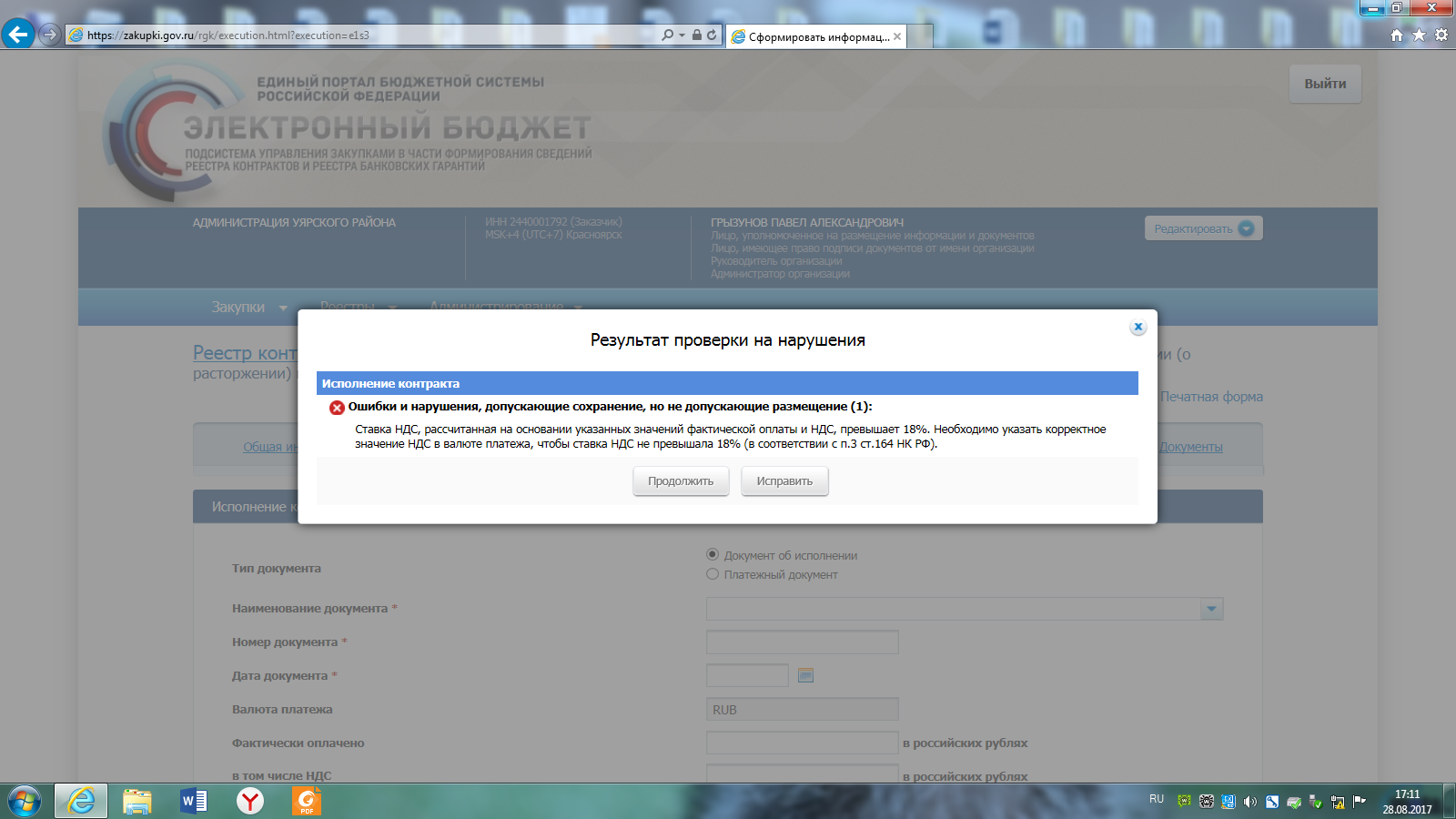Select Платежный документ radio button

(x=713, y=574)
